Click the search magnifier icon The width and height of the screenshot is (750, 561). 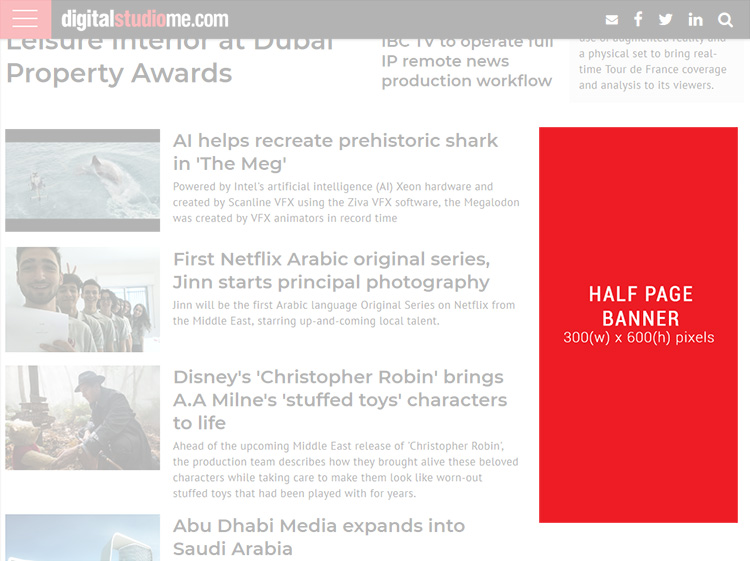(726, 20)
